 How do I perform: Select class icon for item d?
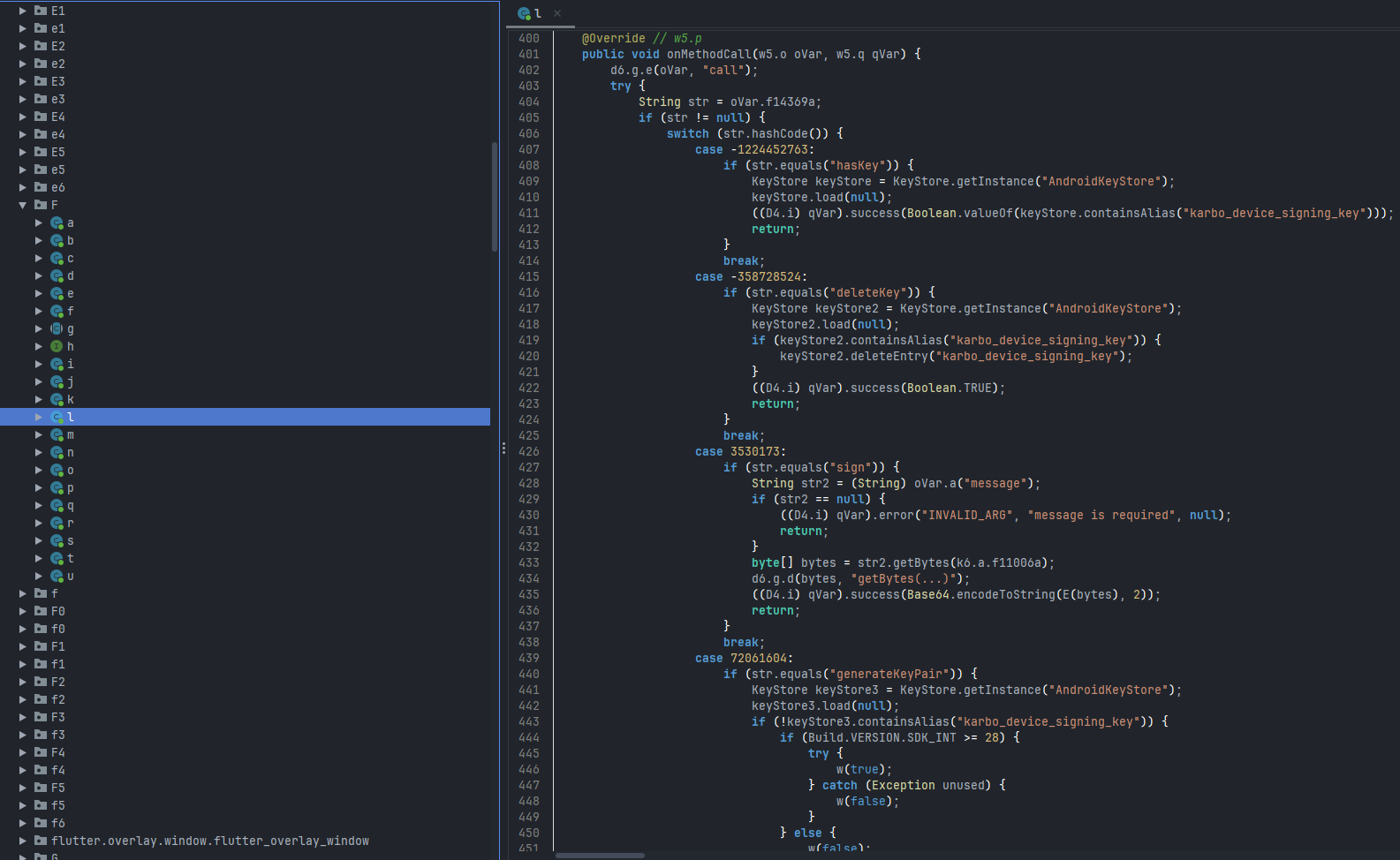tap(57, 275)
